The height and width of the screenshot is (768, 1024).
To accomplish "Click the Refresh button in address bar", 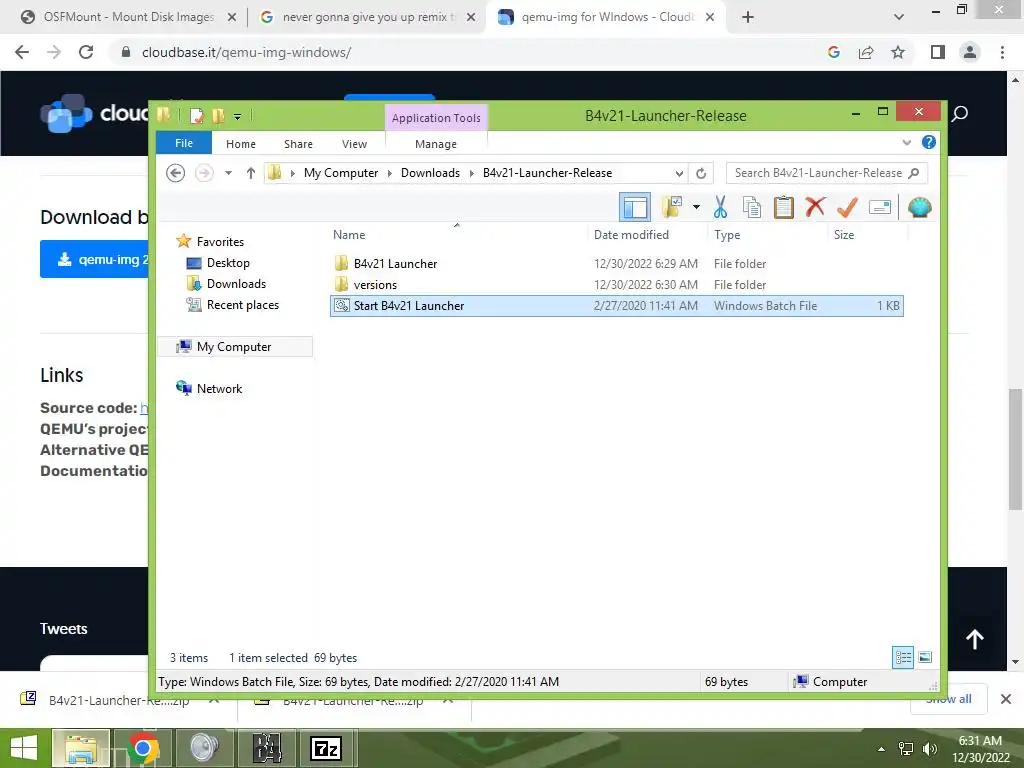I will (x=701, y=173).
